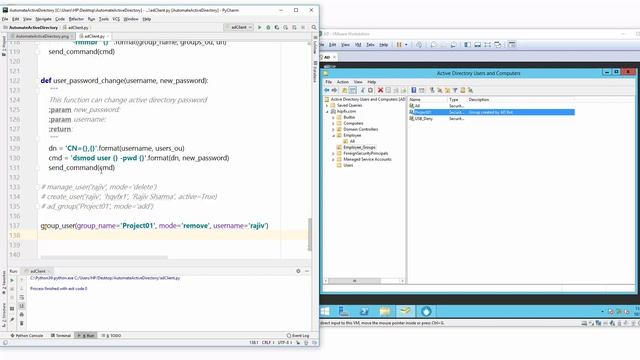The height and width of the screenshot is (360, 640).
Task: Open Terminal tool window
Action: [x=61, y=336]
